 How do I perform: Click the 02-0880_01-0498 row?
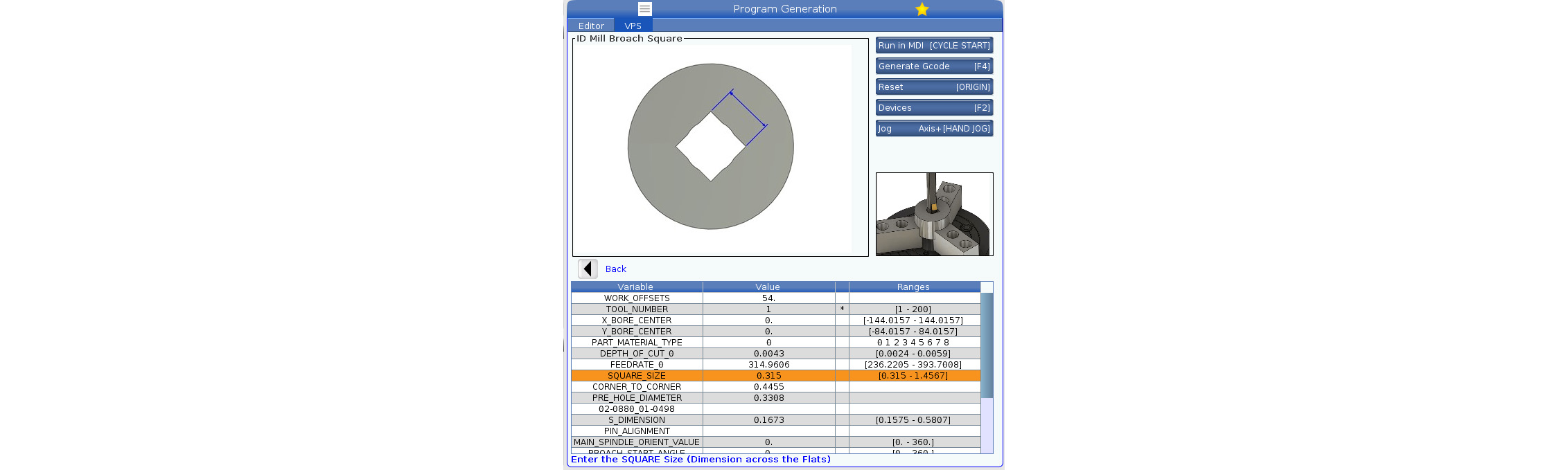(x=776, y=409)
